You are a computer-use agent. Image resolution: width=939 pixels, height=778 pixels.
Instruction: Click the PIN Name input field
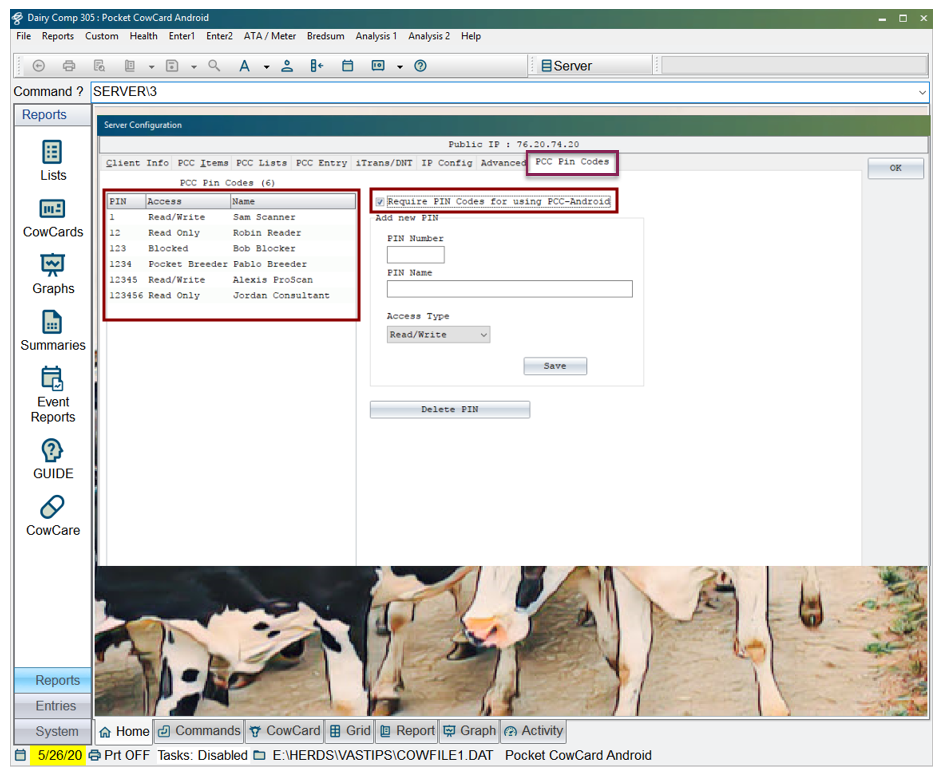point(510,289)
